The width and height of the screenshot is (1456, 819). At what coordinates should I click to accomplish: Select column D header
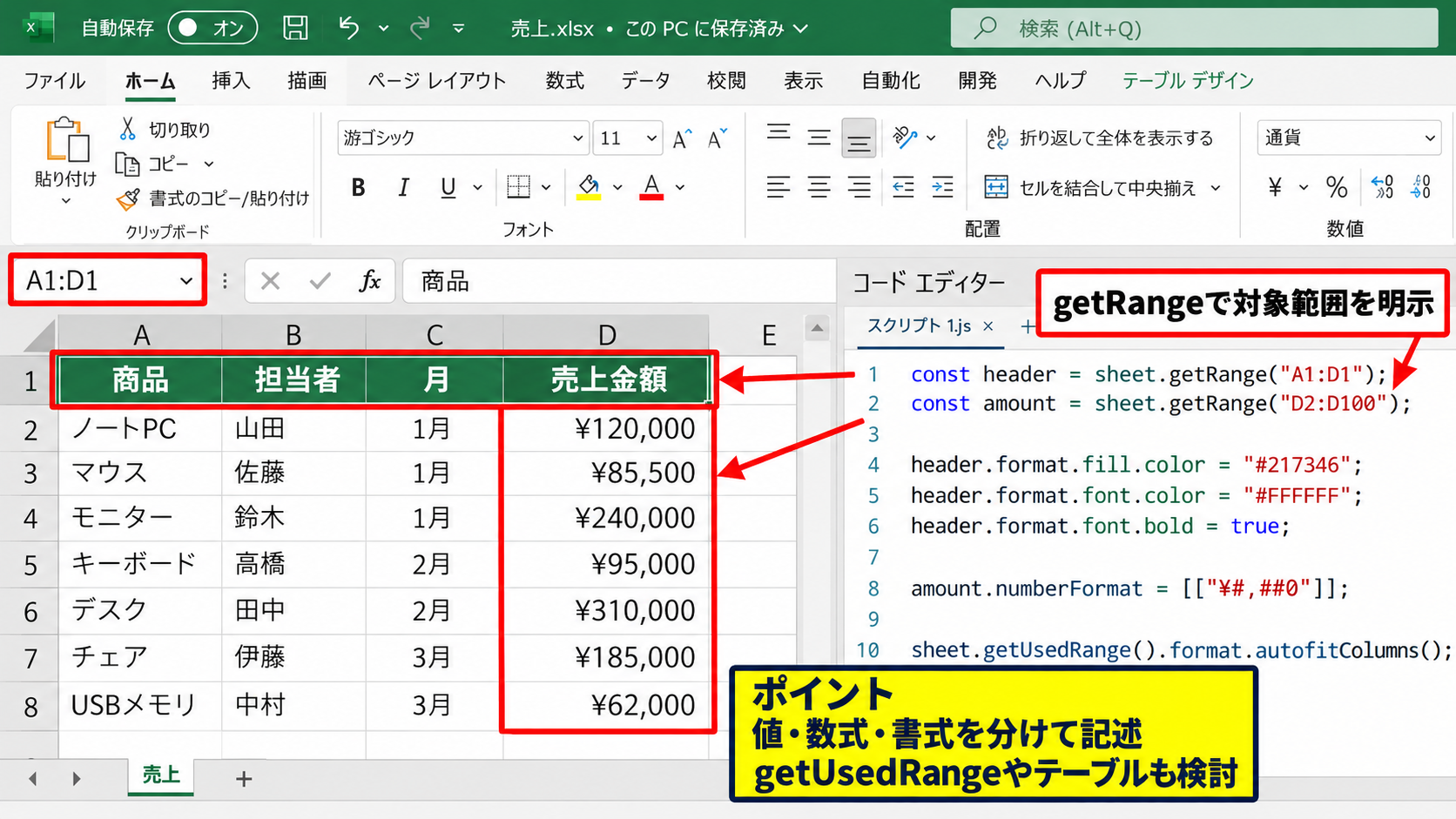(607, 334)
